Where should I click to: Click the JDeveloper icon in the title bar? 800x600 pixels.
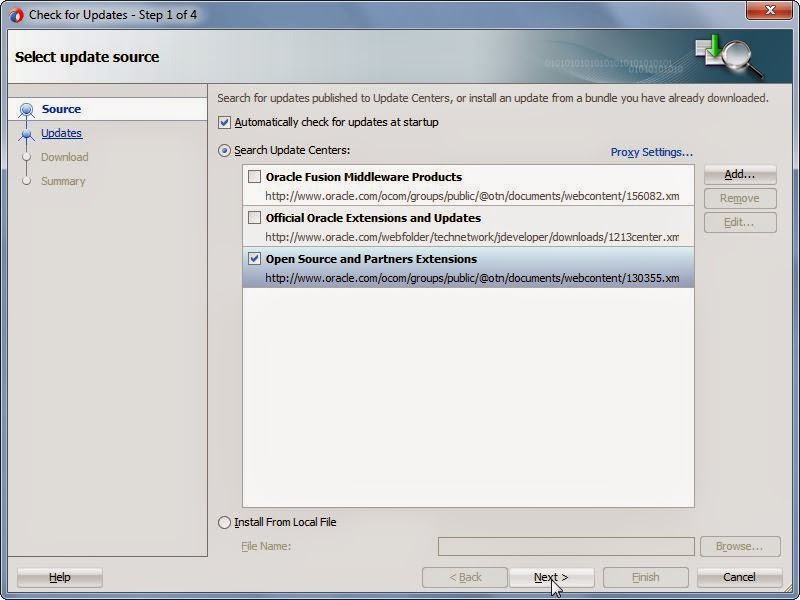(x=16, y=15)
